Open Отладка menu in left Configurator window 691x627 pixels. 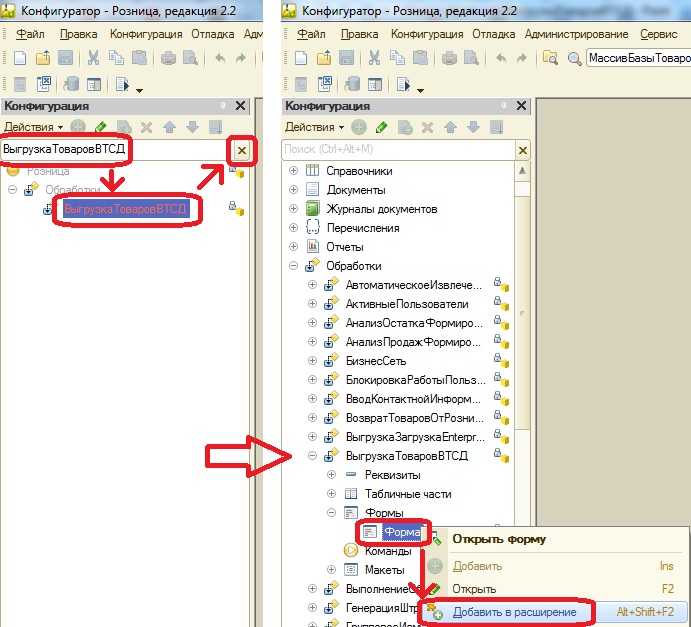[x=212, y=34]
